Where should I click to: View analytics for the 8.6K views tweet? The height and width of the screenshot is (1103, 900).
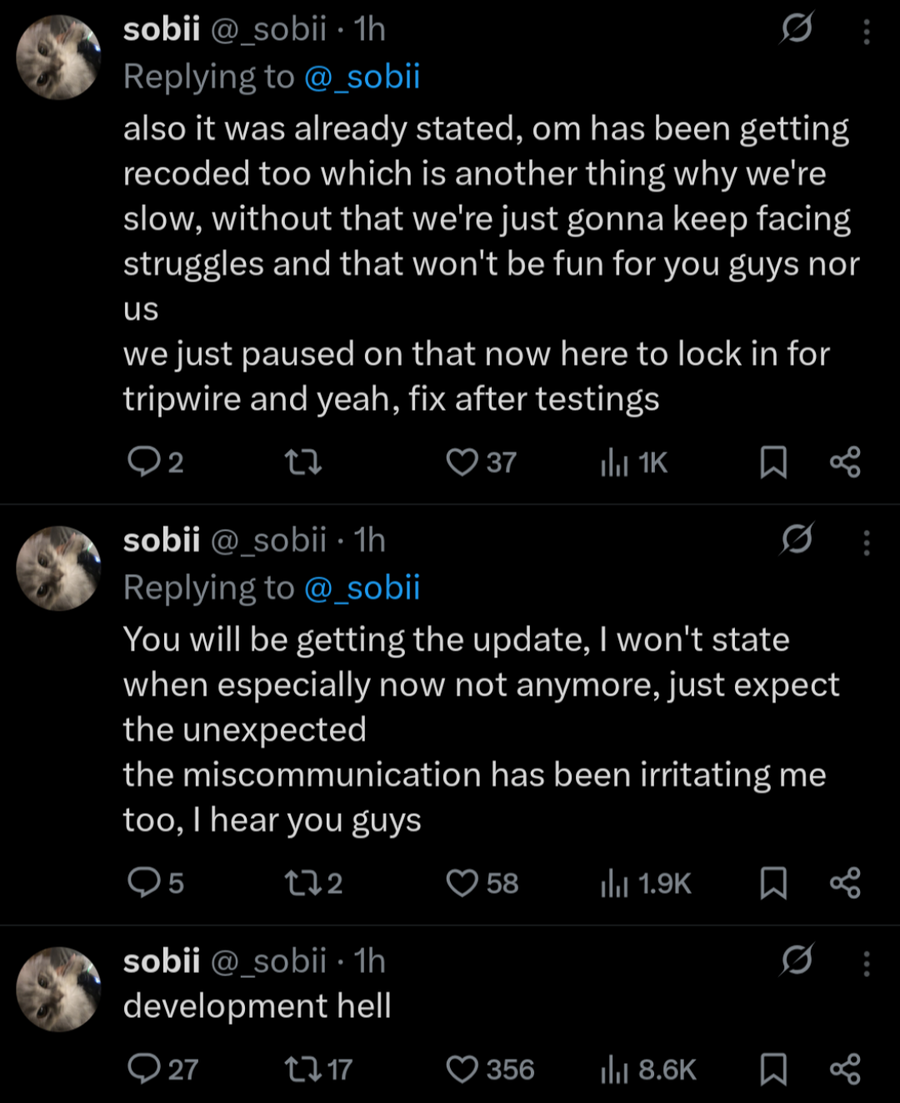point(613,1069)
